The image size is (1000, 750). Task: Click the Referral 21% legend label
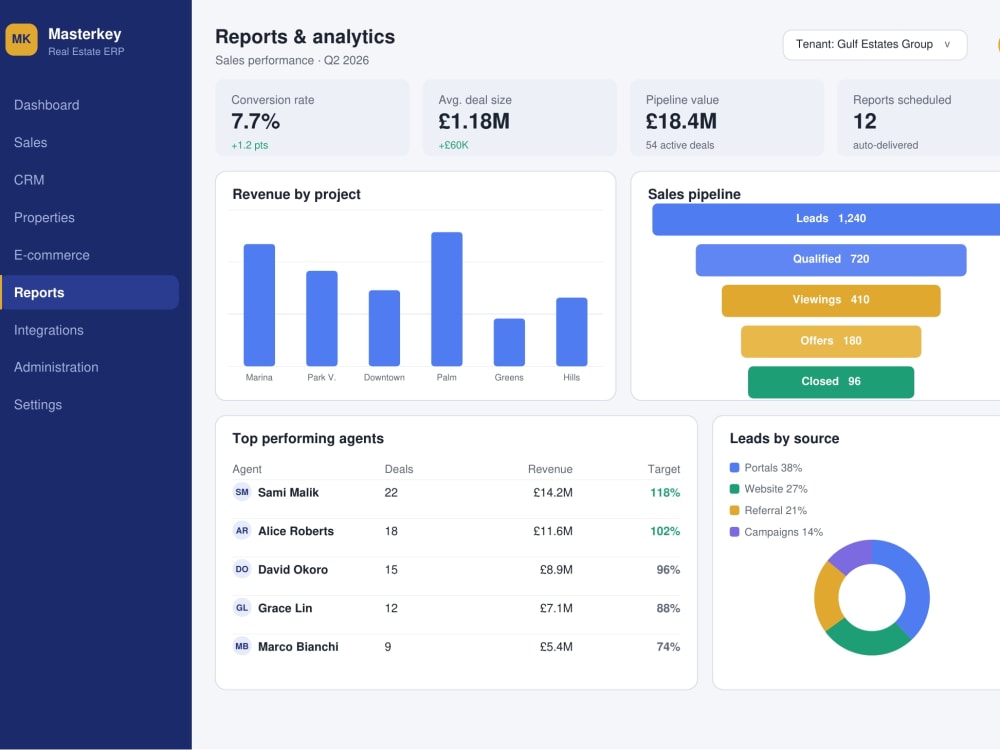tap(776, 511)
